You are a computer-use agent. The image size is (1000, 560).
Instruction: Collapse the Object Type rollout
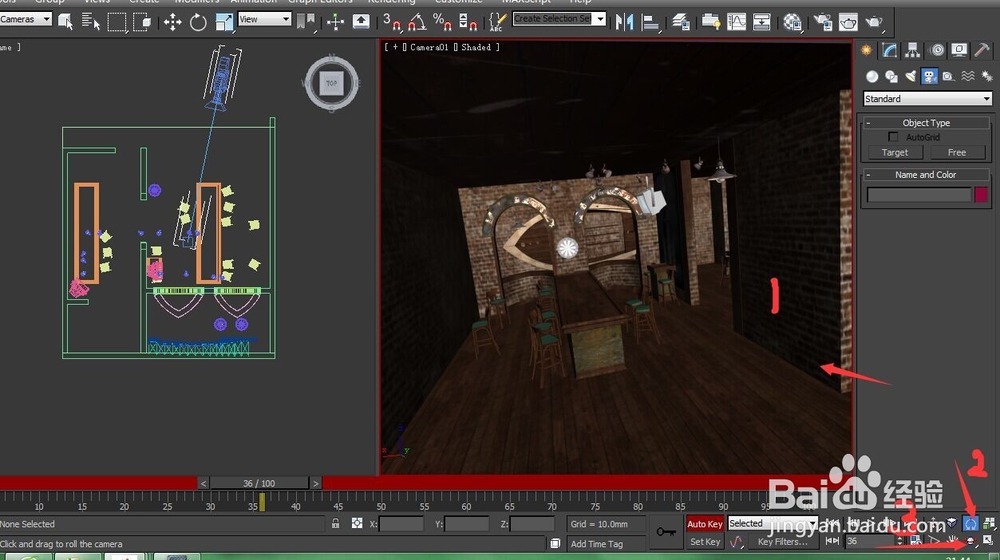point(926,122)
